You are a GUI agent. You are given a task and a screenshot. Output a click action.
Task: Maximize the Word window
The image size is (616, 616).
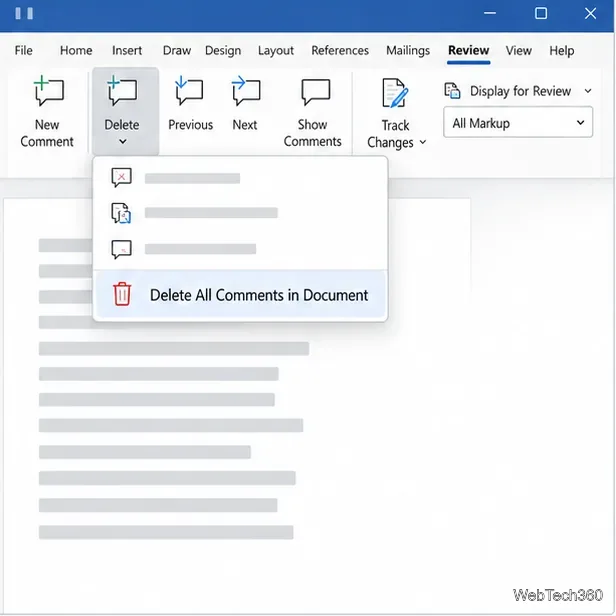pos(541,13)
